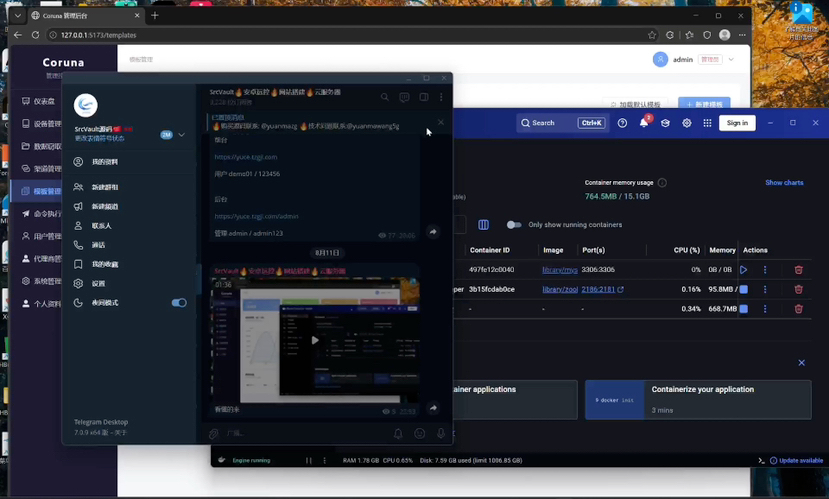Click microphone voice message icon in Telegram
The width and height of the screenshot is (829, 499).
pos(441,433)
